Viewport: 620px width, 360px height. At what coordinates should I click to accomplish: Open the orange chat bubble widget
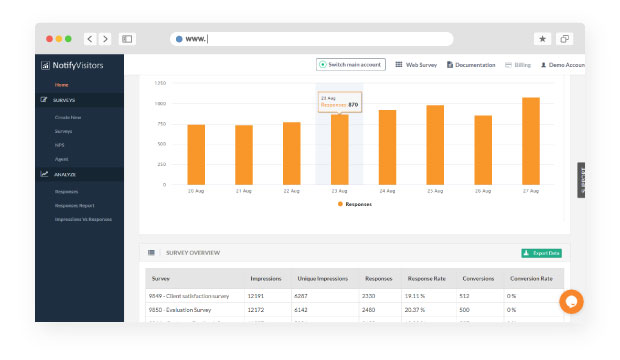pyautogui.click(x=571, y=302)
